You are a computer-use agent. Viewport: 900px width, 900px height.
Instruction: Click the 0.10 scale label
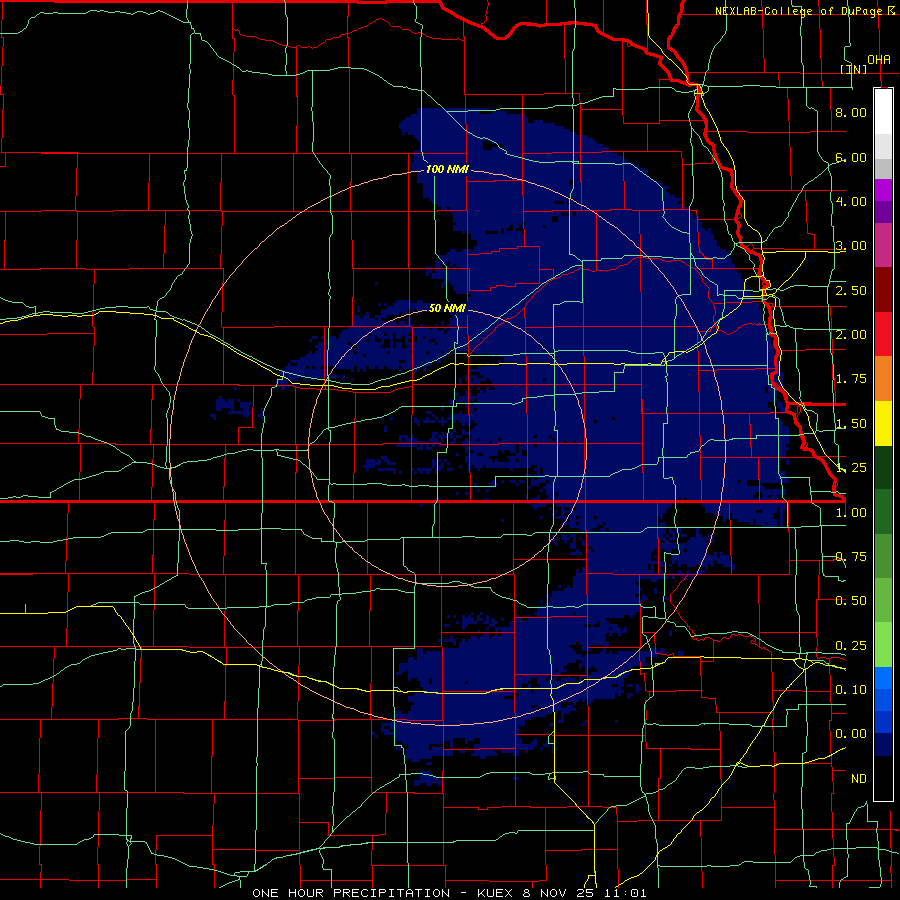click(x=851, y=690)
